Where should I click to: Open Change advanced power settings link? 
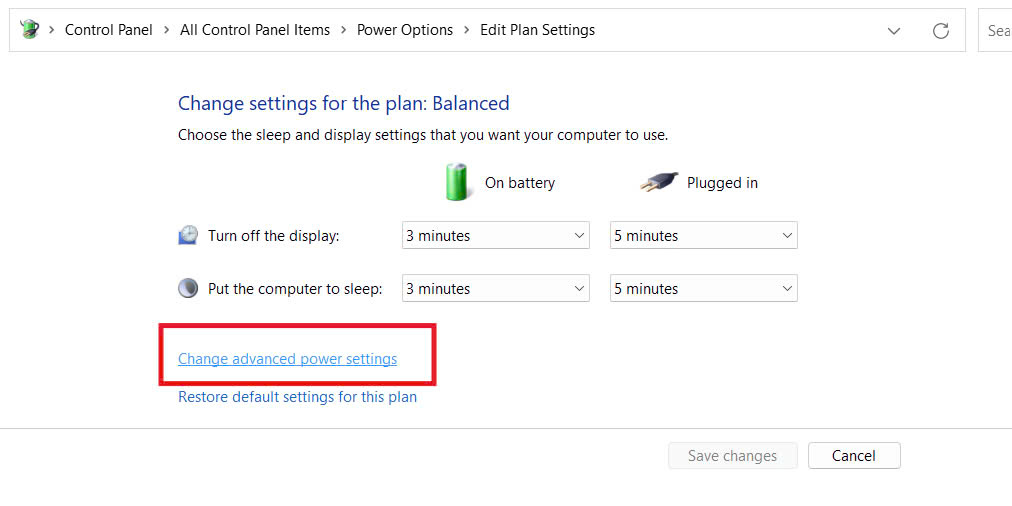(x=287, y=359)
